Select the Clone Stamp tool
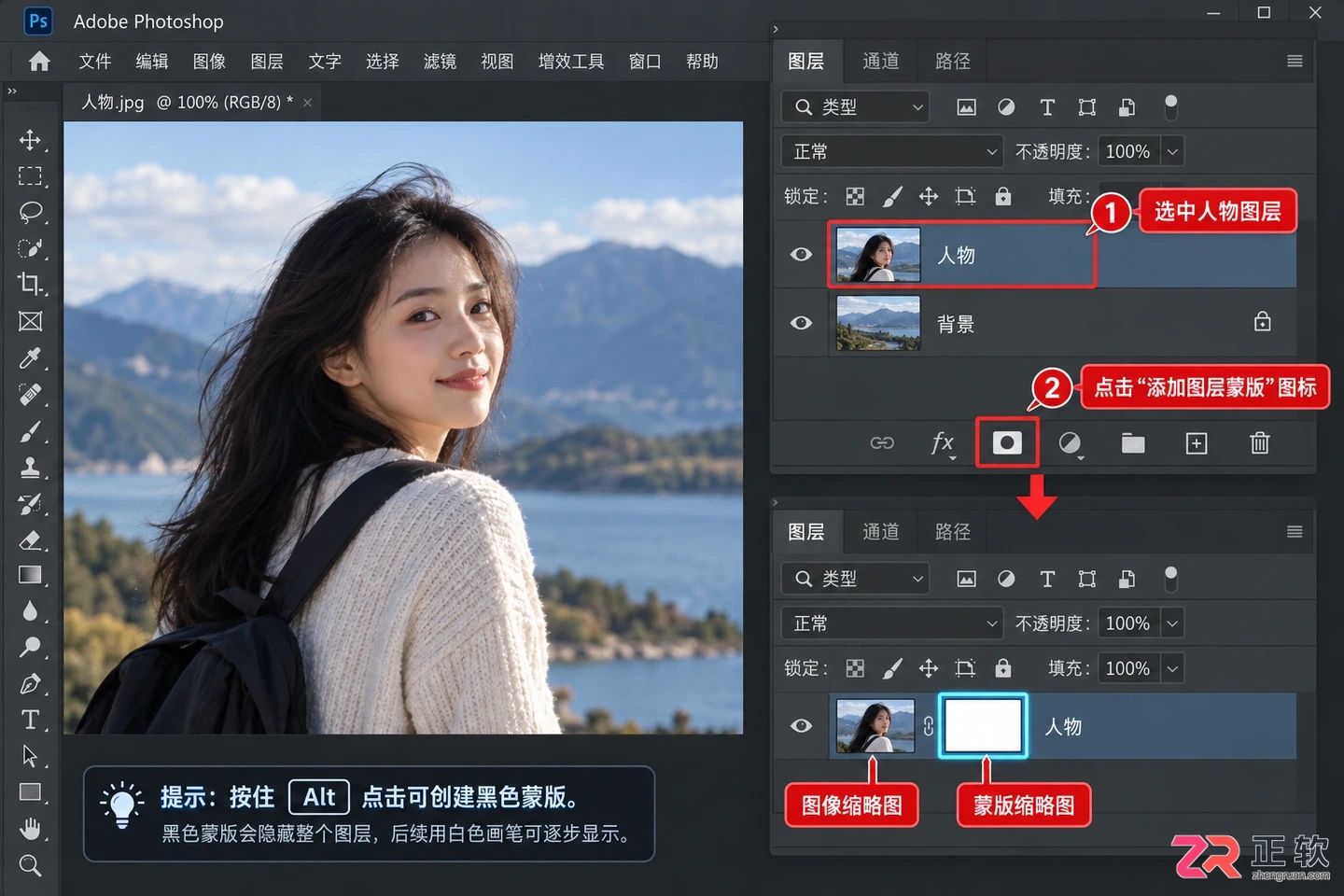Image resolution: width=1344 pixels, height=896 pixels. pos(30,467)
